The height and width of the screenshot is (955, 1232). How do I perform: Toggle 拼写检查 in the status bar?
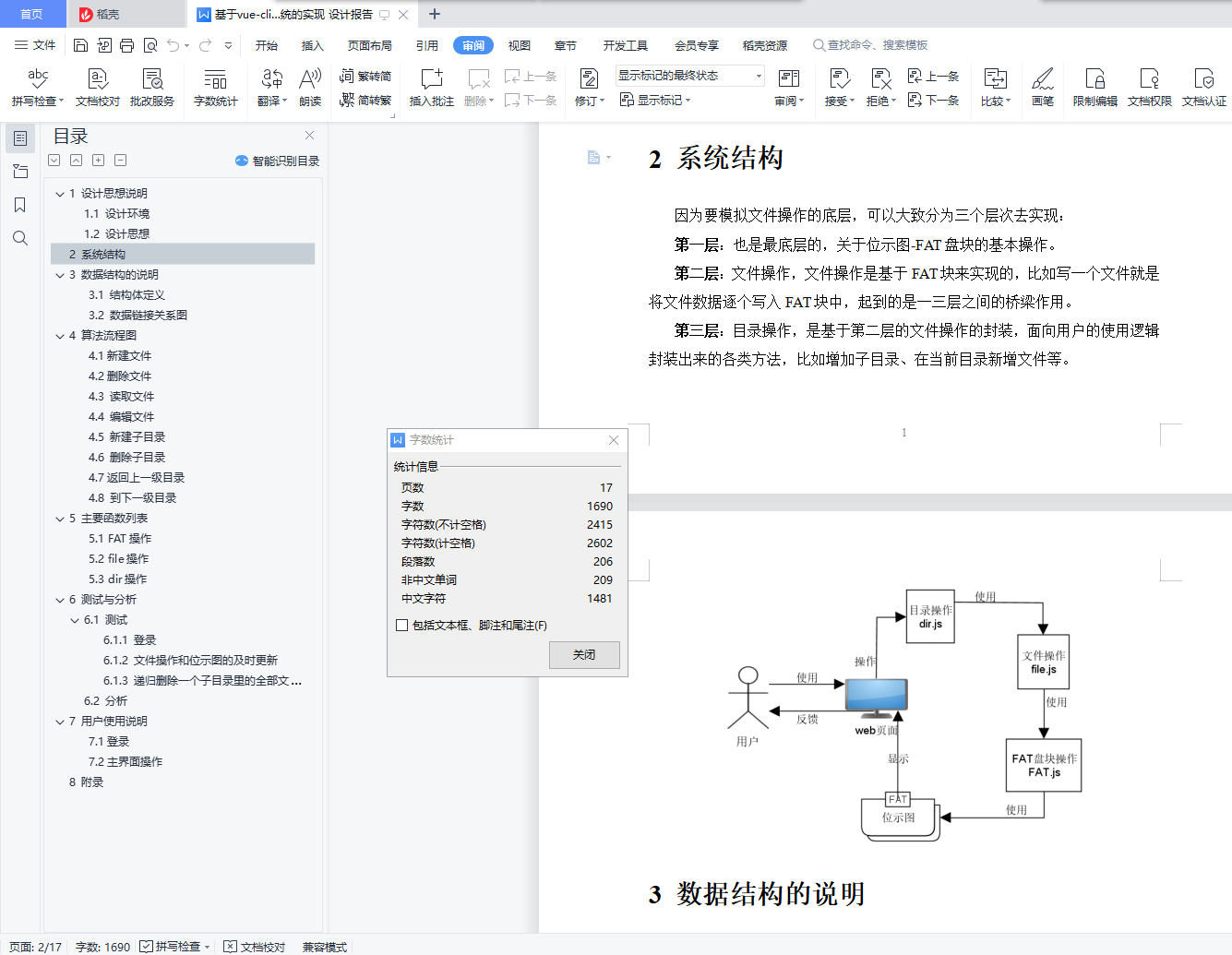pyautogui.click(x=176, y=947)
